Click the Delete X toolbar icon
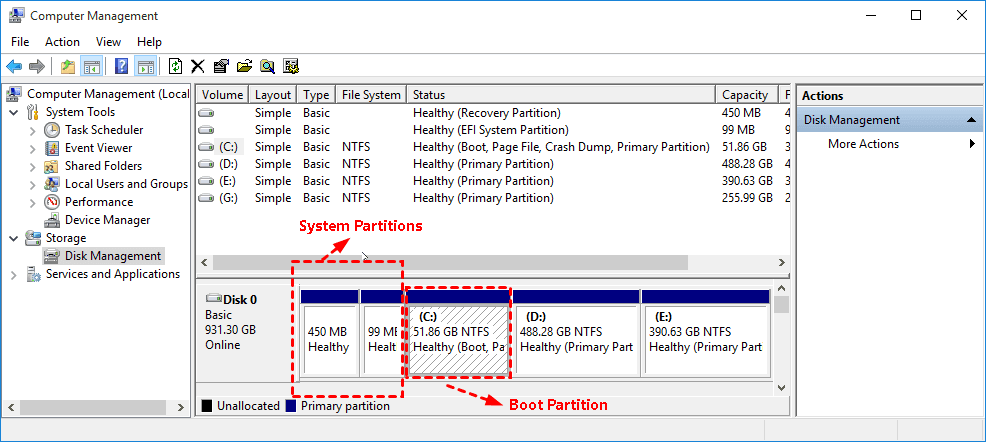 pos(197,67)
